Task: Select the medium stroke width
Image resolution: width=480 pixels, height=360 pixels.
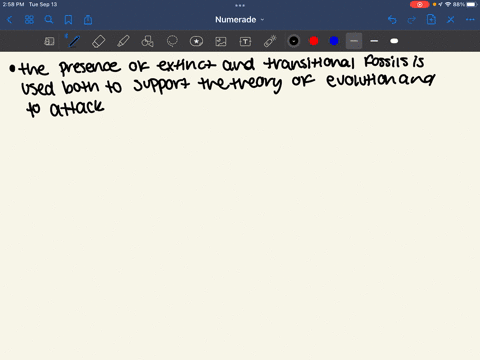Action: click(374, 41)
